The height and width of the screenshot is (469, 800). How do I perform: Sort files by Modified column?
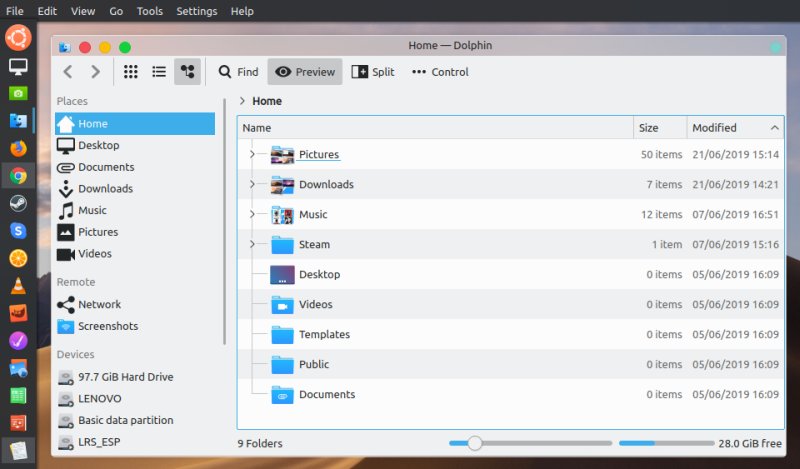click(x=714, y=128)
